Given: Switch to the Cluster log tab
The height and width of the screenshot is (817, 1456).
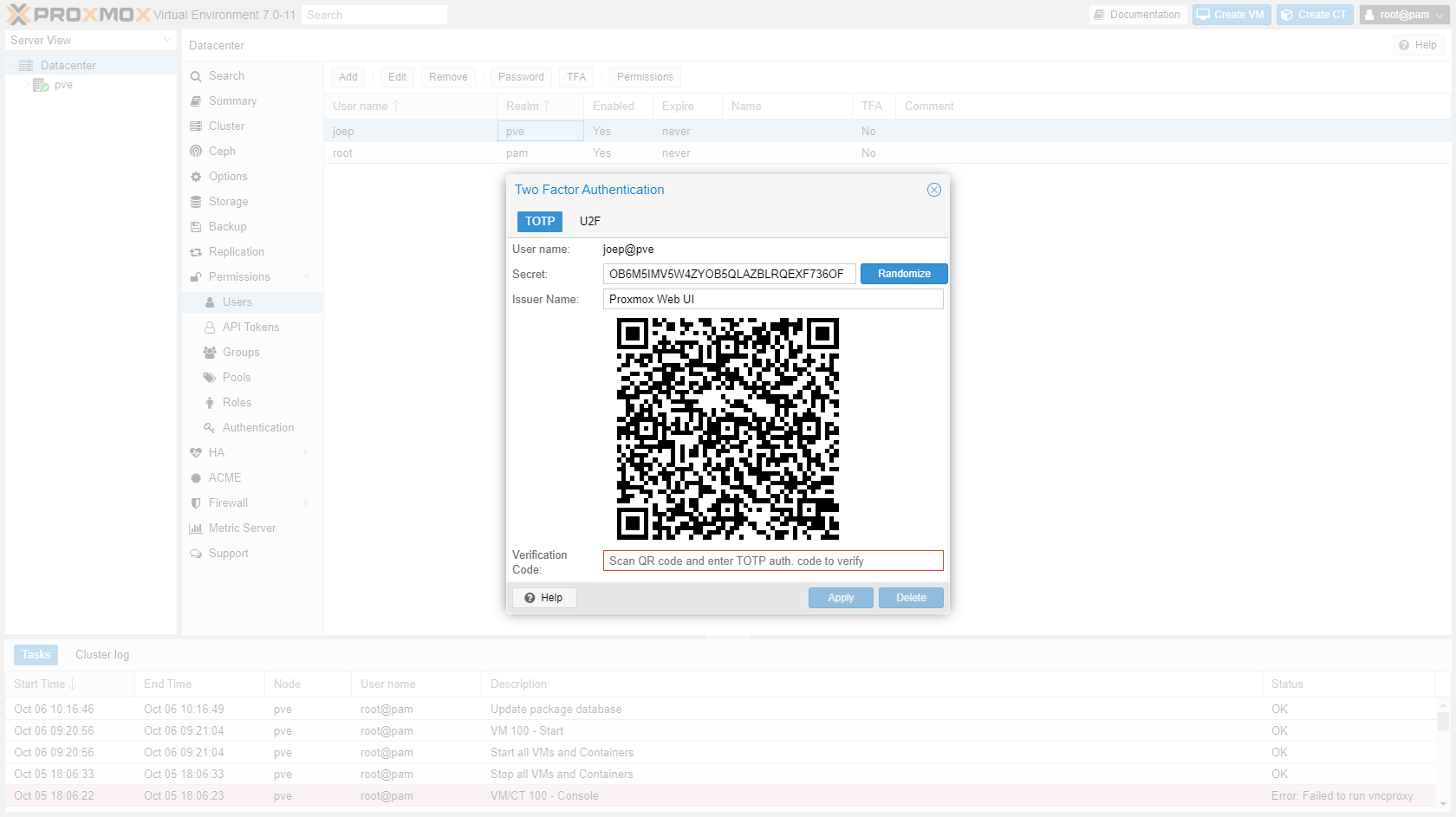Looking at the screenshot, I should (102, 655).
